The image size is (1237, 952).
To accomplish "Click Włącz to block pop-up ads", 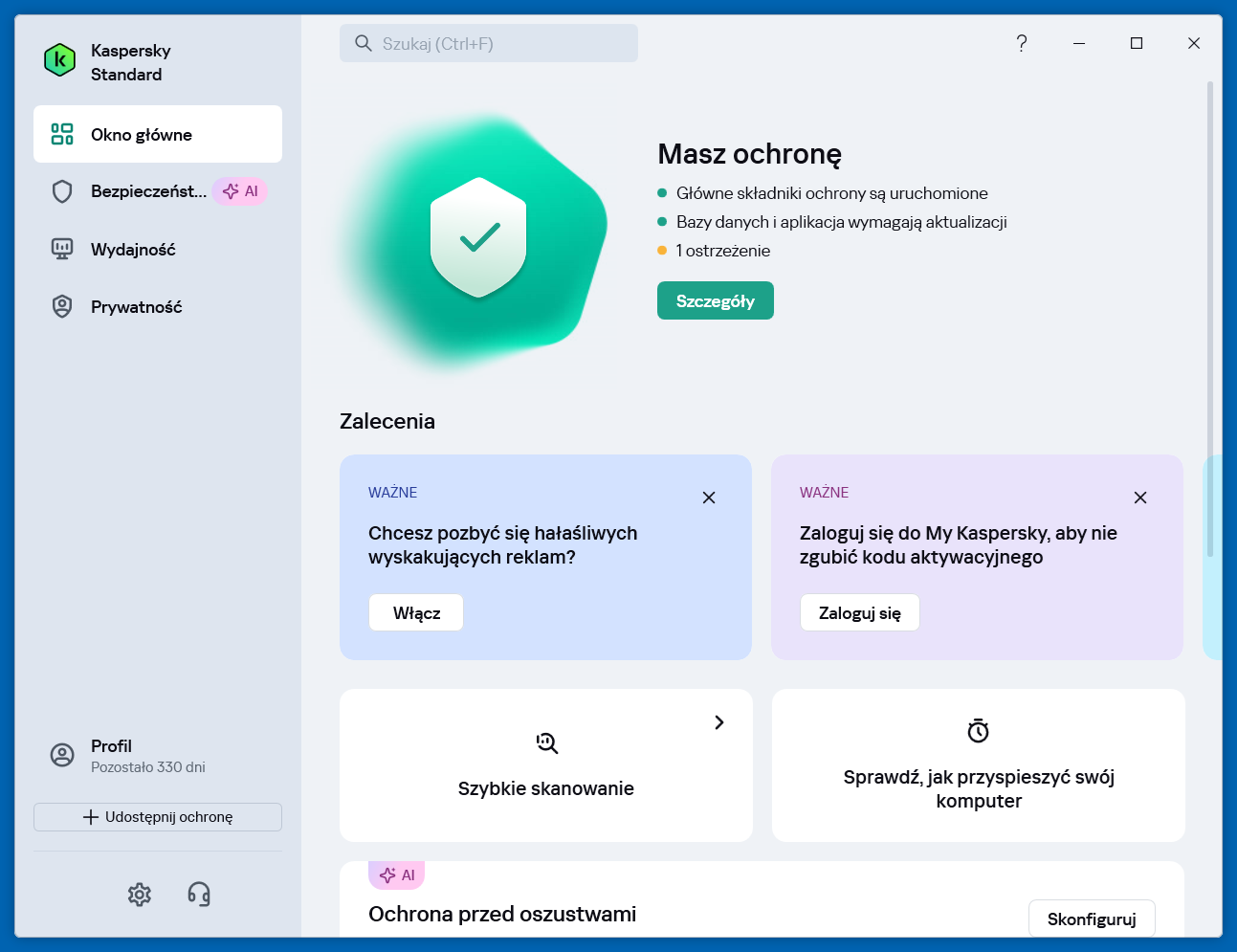I will 416,612.
